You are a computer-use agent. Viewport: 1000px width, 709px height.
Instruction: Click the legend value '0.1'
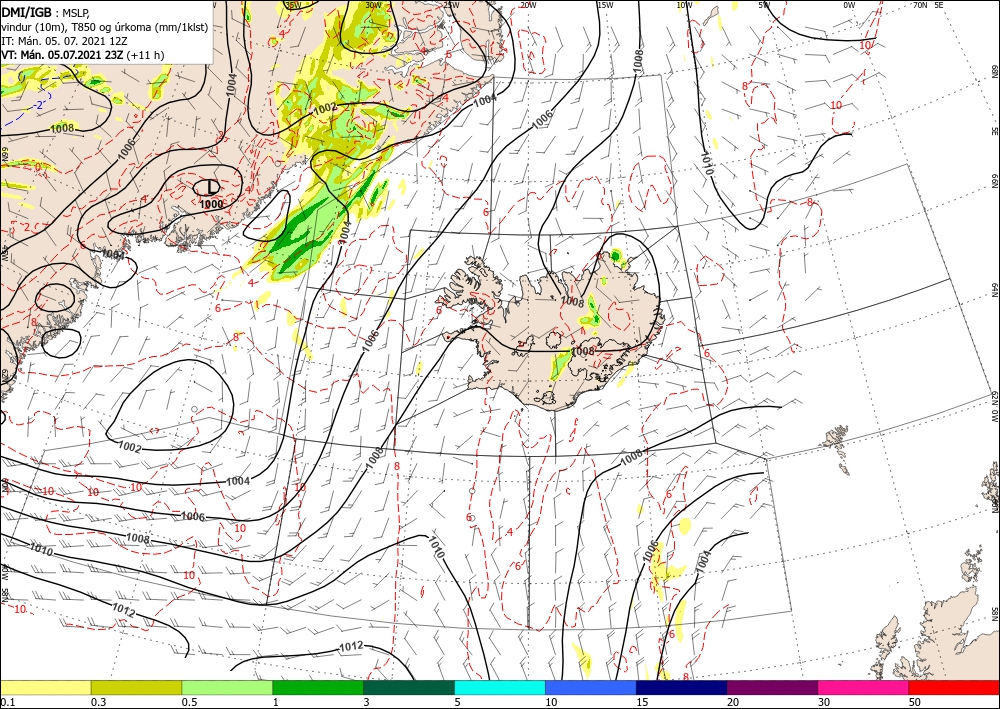(x=8, y=702)
